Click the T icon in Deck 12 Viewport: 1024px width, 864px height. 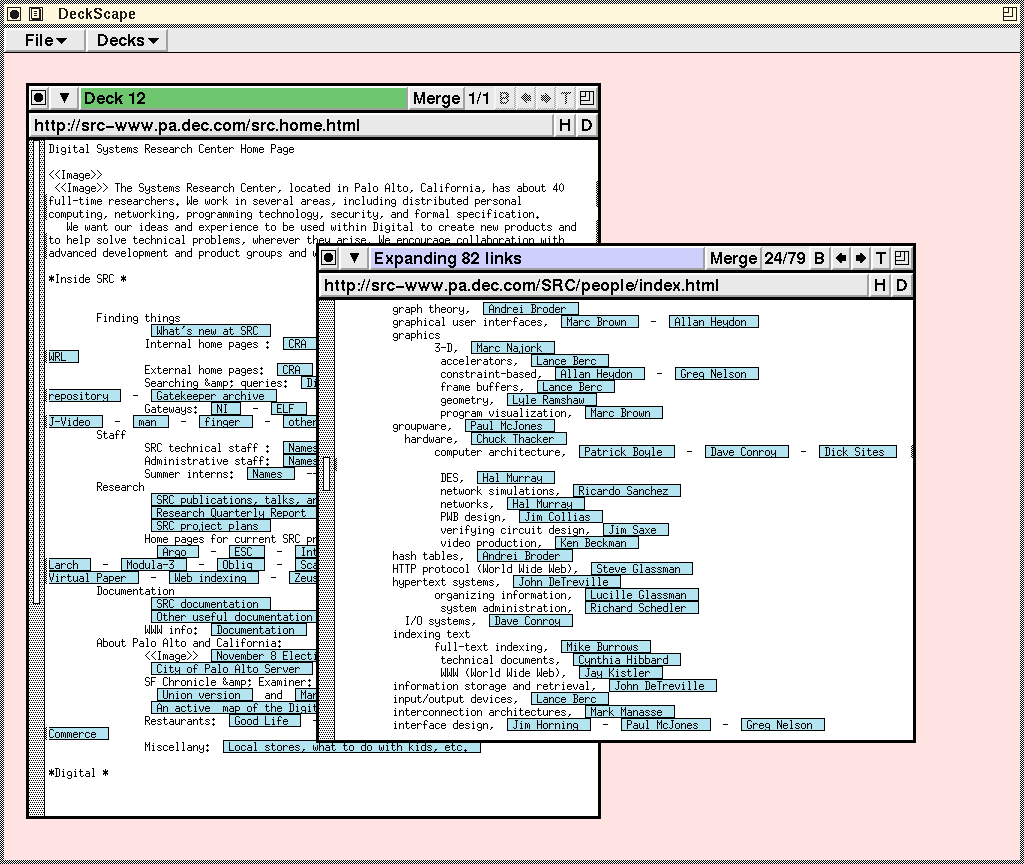click(x=566, y=99)
